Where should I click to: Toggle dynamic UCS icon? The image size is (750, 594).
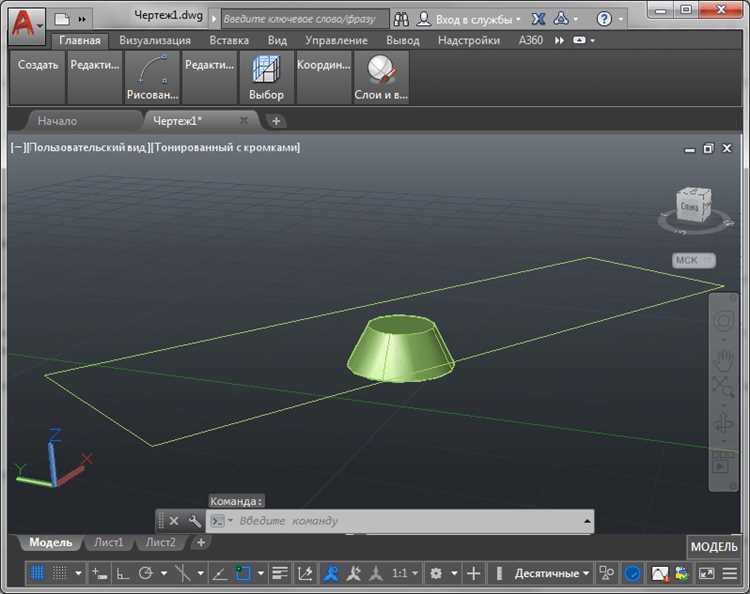[x=305, y=572]
